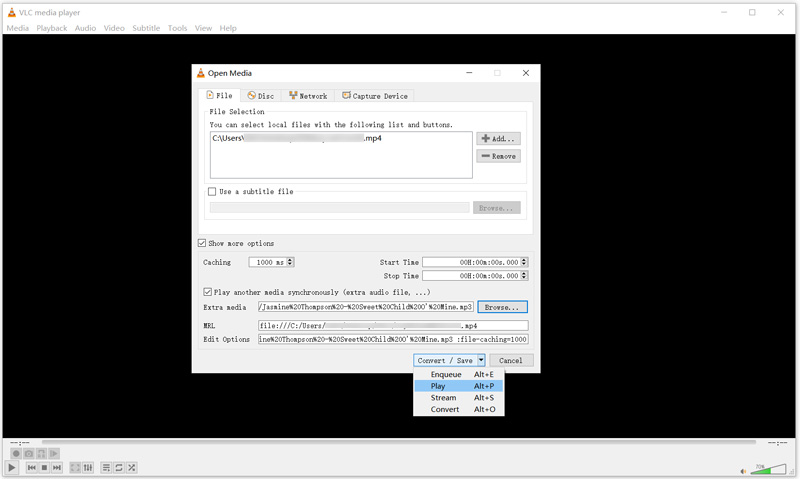This screenshot has width=800, height=479.
Task: Click the A-B loop button
Action: pyautogui.click(x=41, y=453)
